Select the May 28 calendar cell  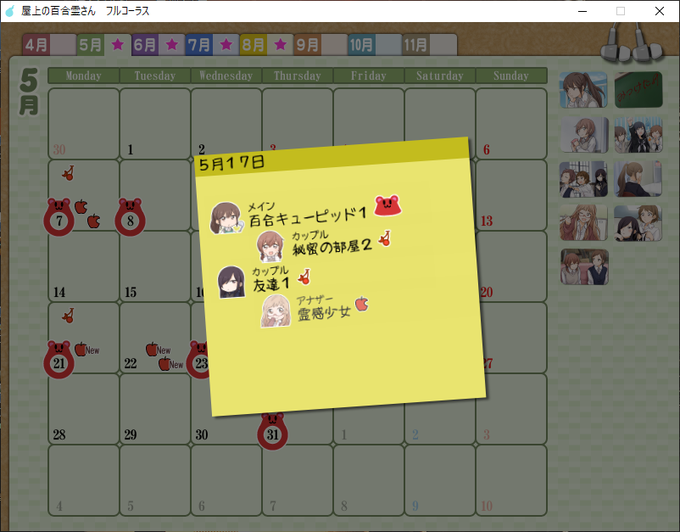pyautogui.click(x=84, y=408)
